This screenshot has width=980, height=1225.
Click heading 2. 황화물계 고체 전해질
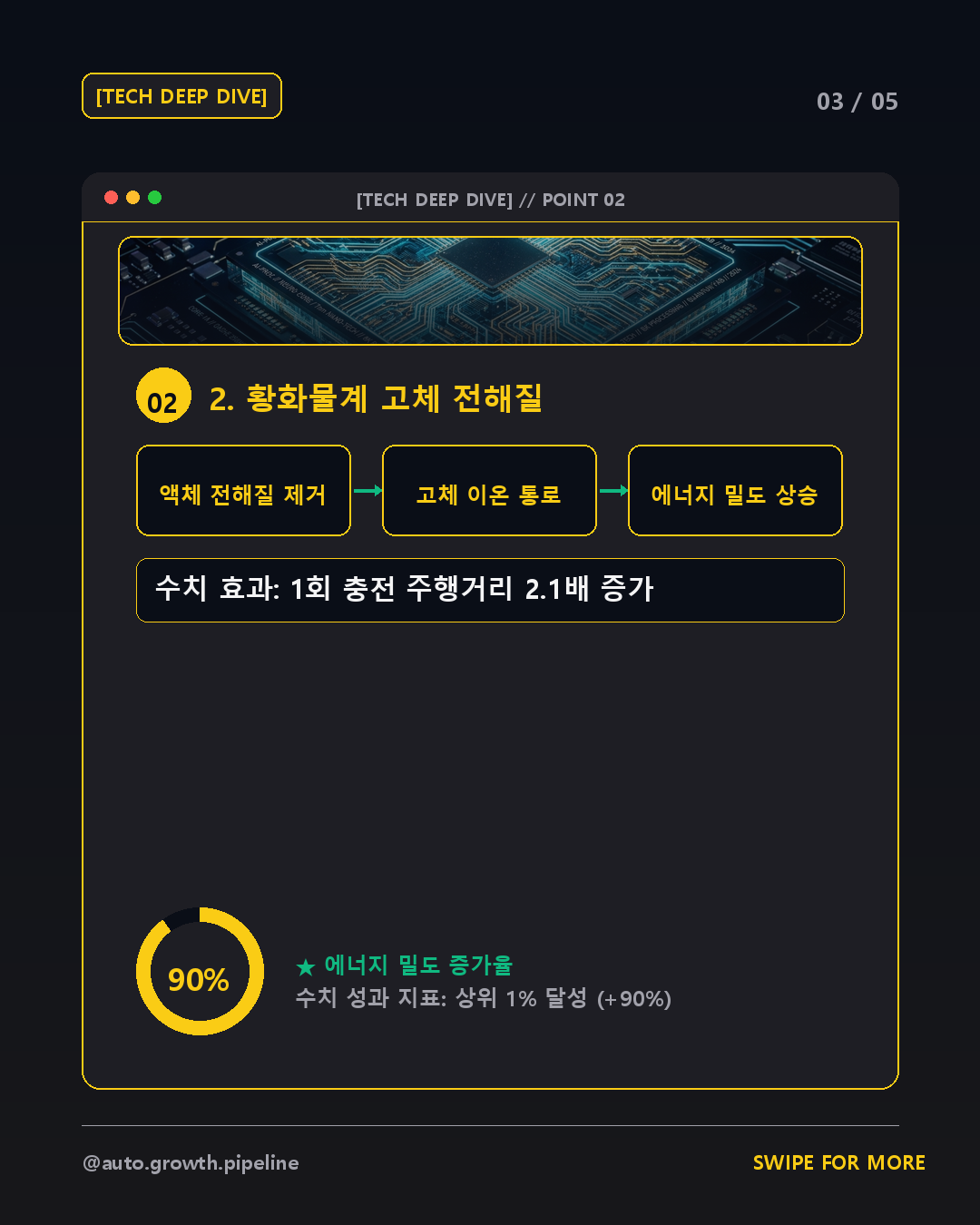coord(376,397)
